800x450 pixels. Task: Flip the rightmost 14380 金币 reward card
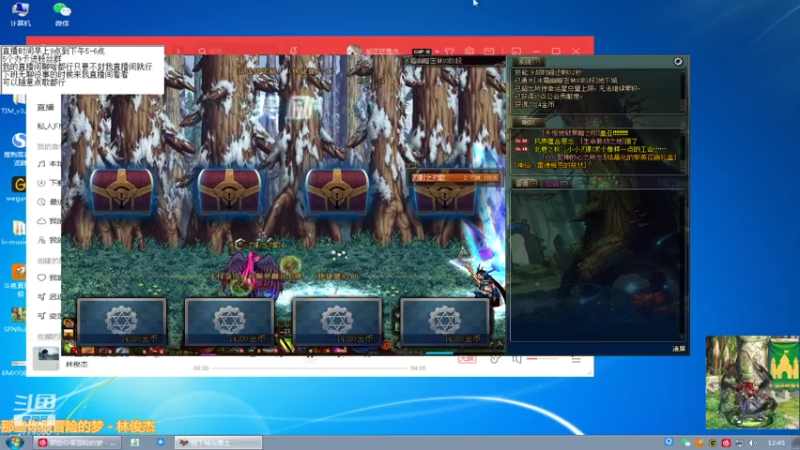coord(445,322)
